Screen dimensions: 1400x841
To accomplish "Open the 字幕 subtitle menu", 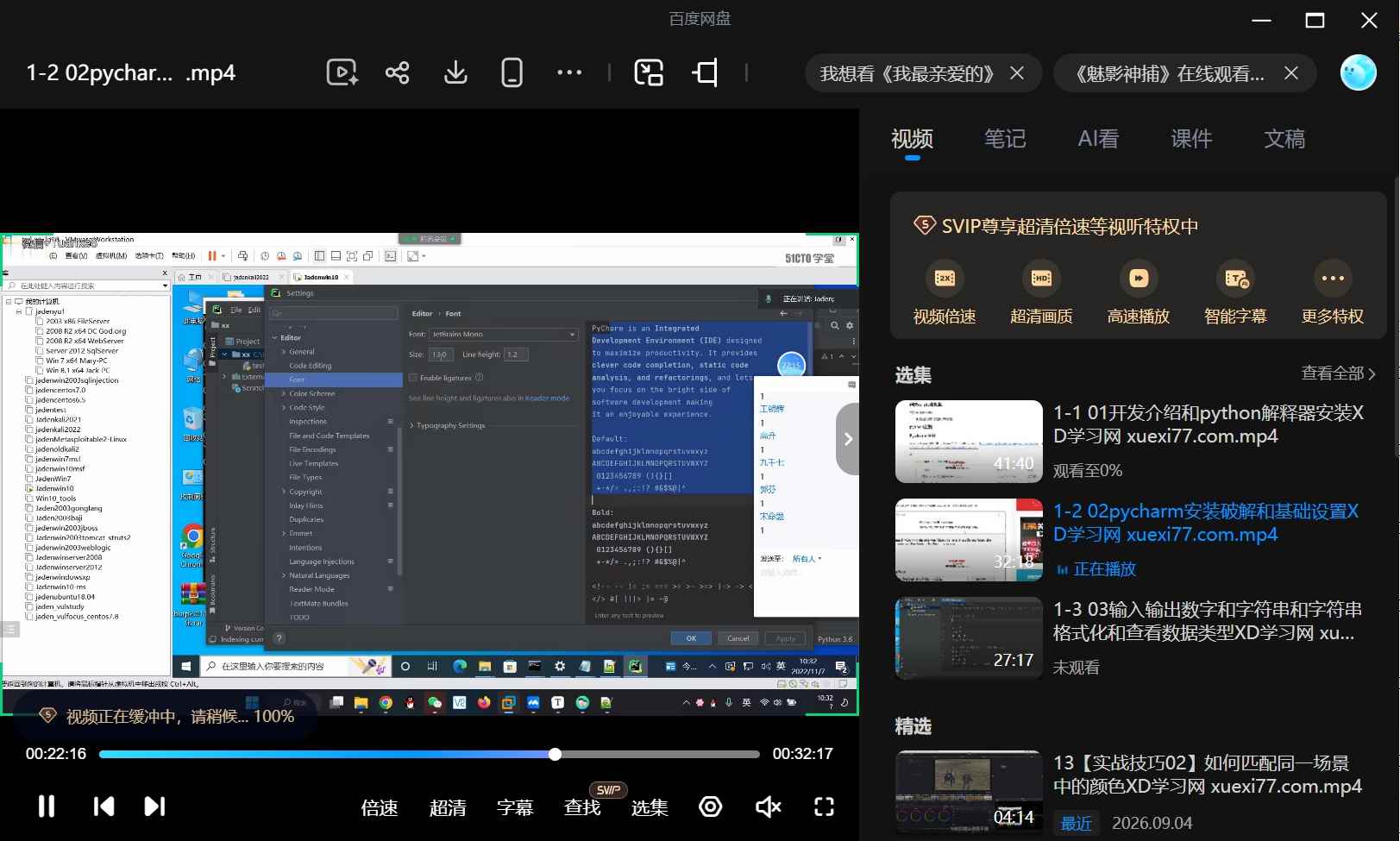I will [x=515, y=807].
